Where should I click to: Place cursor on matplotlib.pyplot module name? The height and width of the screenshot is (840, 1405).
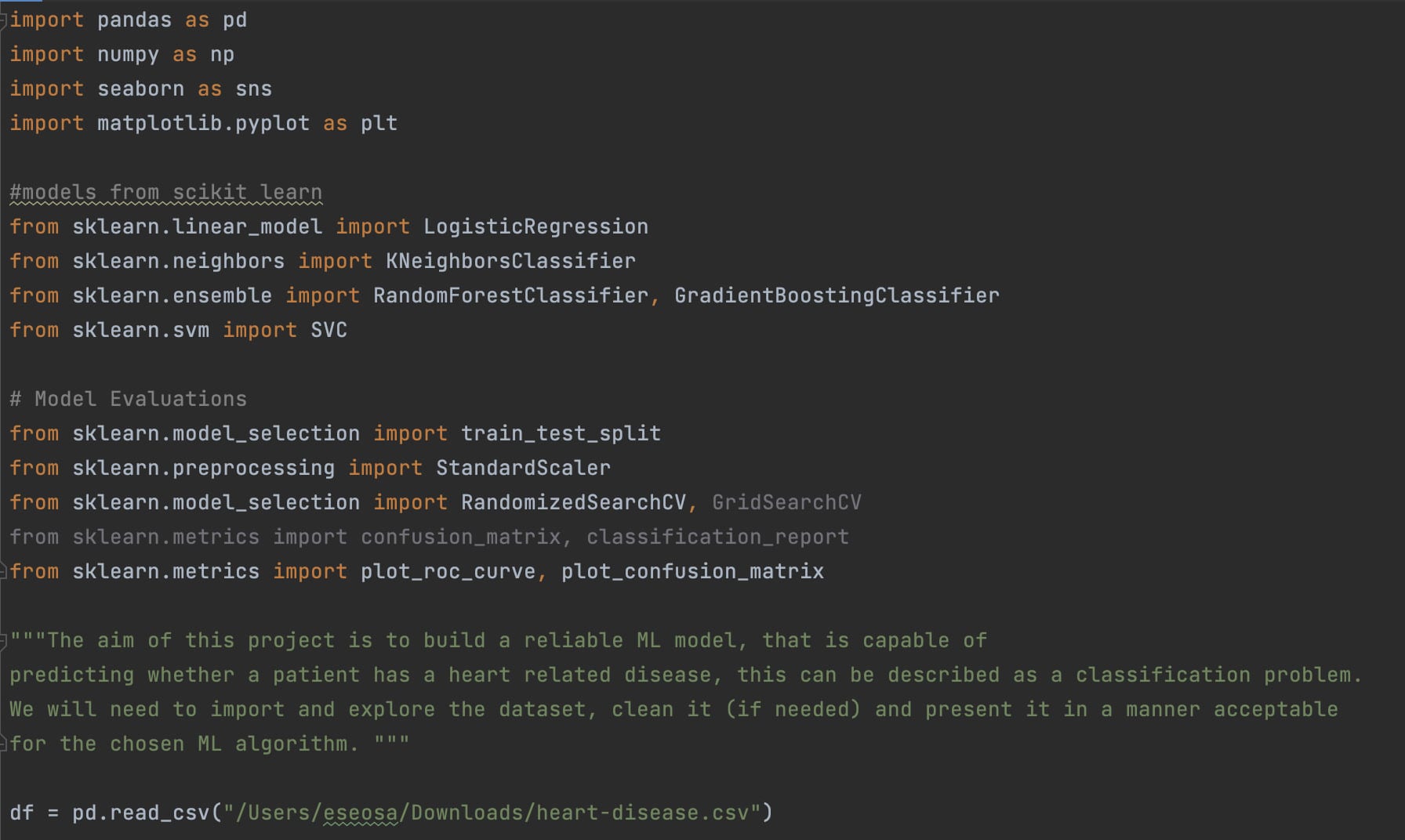(203, 124)
